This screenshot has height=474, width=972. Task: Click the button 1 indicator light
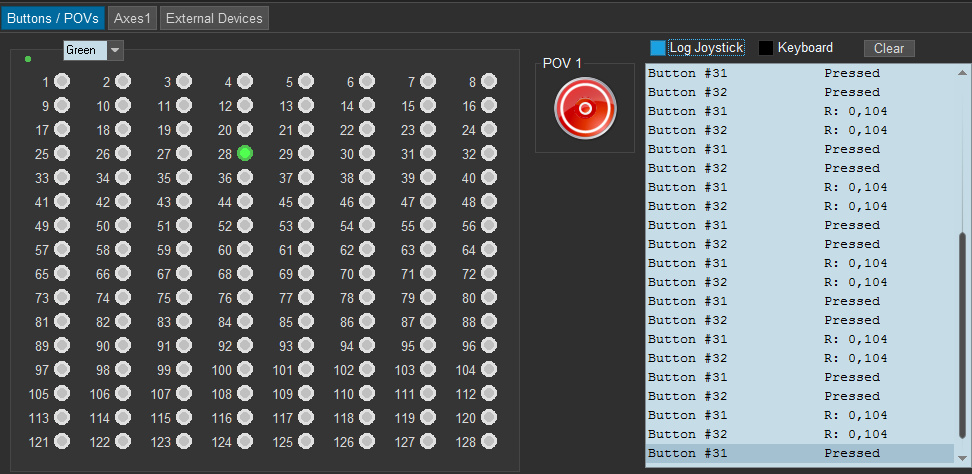point(62,81)
